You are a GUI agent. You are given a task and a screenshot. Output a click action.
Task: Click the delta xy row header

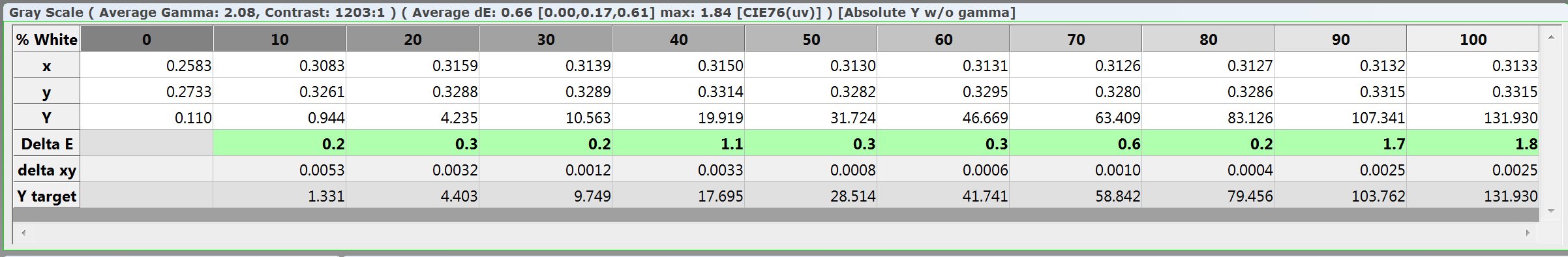pos(47,170)
